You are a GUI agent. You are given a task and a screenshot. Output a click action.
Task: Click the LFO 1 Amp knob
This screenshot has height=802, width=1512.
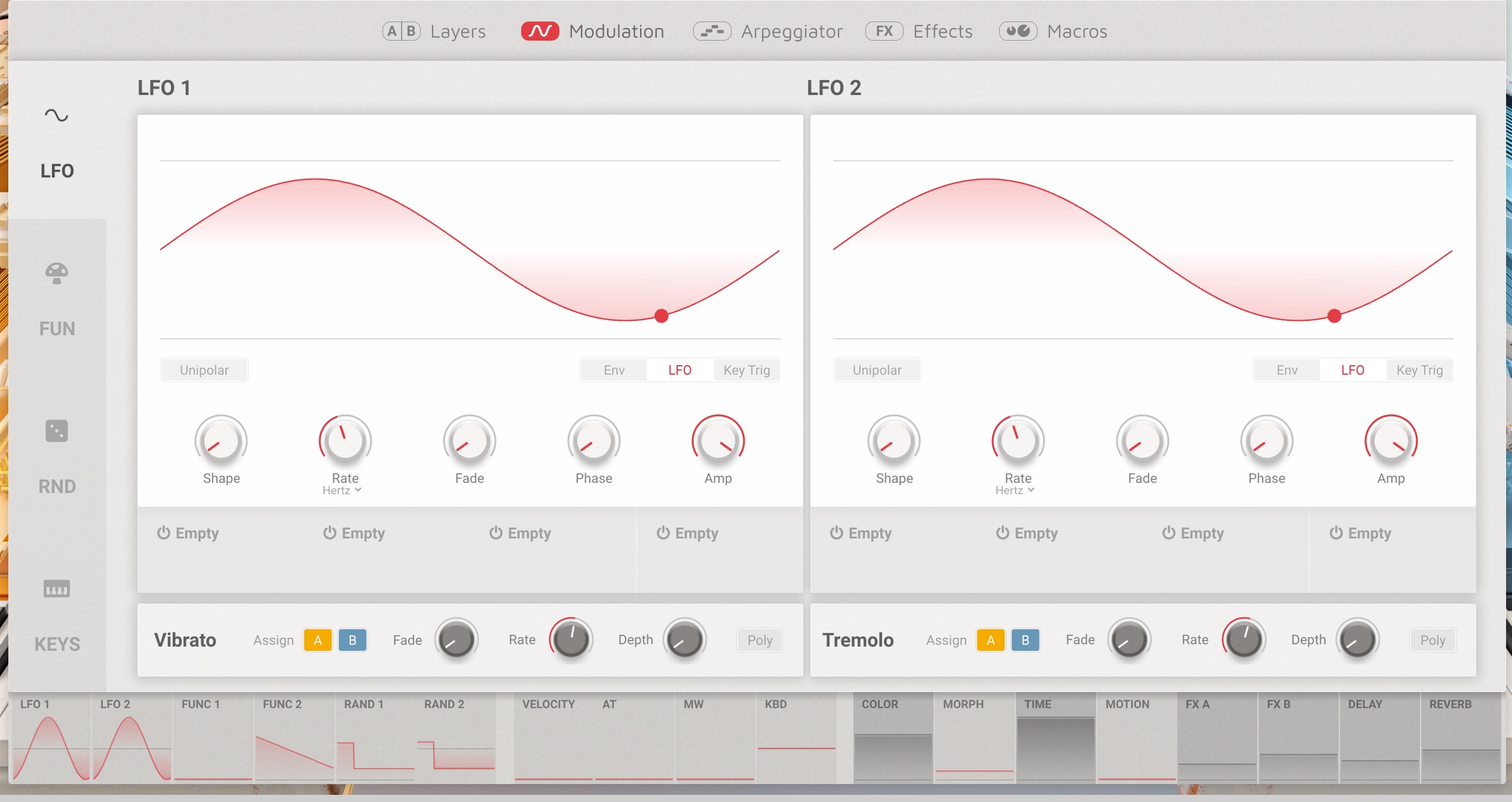[x=718, y=441]
